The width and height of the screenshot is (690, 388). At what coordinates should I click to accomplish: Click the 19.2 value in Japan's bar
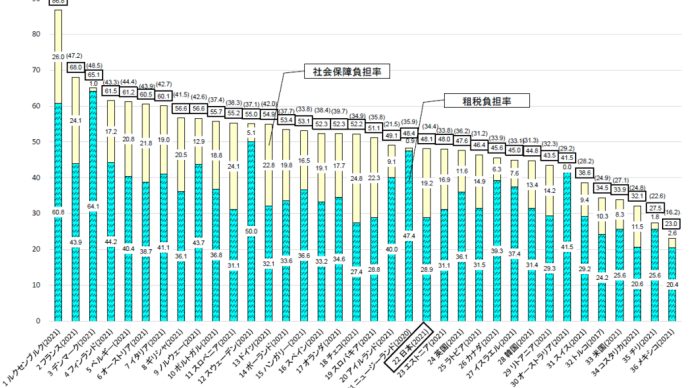pyautogui.click(x=426, y=183)
